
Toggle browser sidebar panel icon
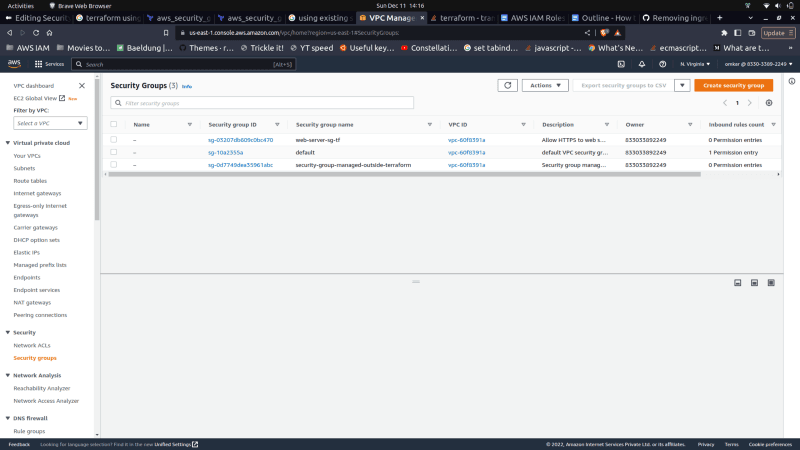click(738, 33)
